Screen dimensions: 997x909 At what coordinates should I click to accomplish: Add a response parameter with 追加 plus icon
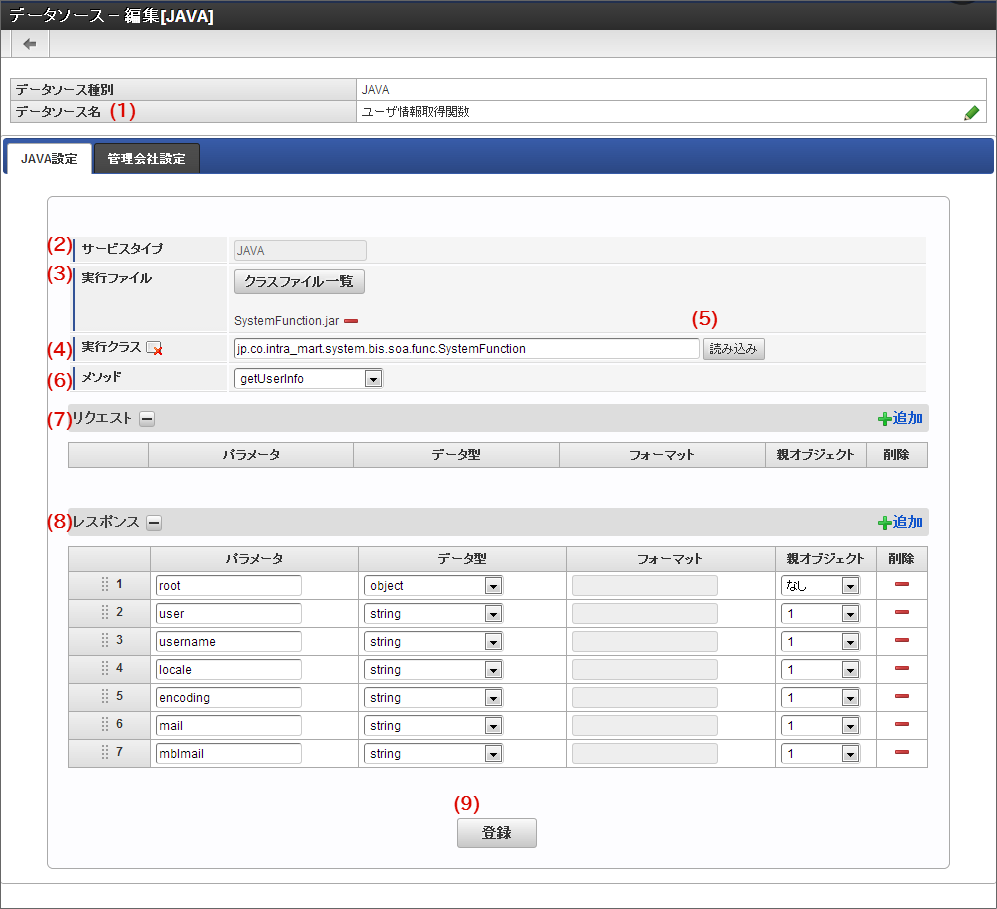tap(900, 522)
